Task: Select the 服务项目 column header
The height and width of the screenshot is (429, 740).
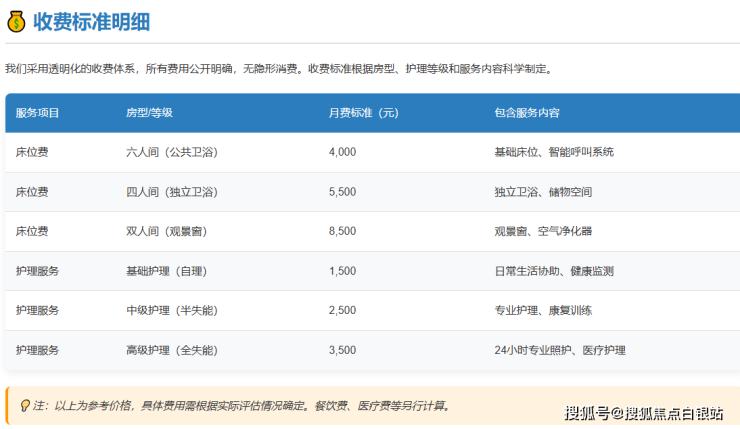Action: [x=38, y=113]
